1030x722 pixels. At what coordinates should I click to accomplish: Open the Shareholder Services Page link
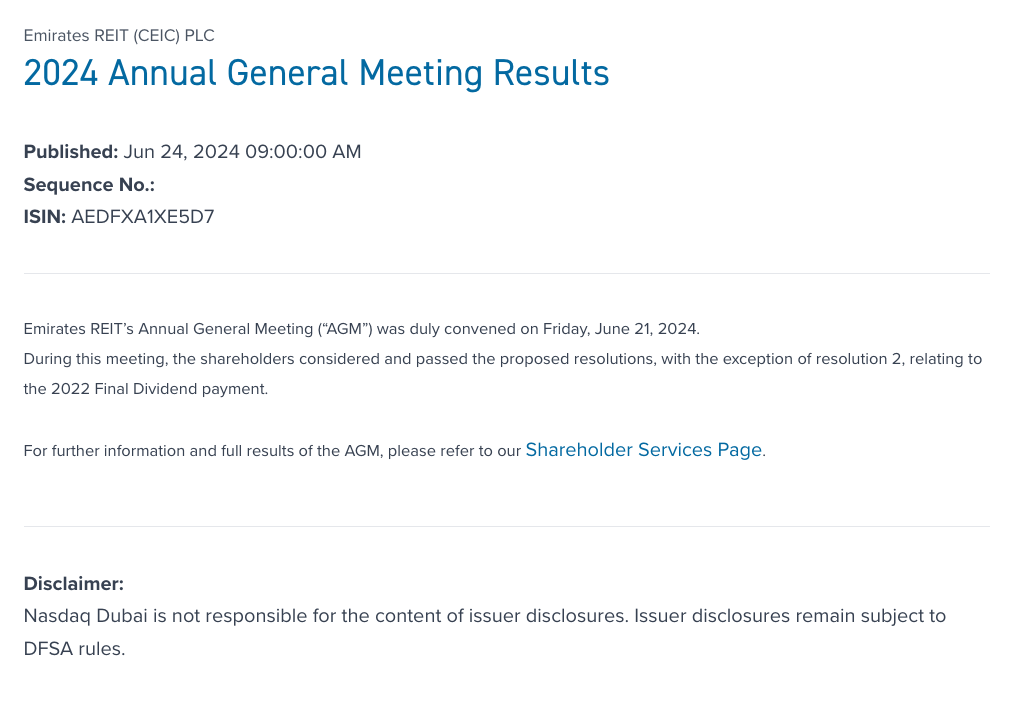[643, 450]
